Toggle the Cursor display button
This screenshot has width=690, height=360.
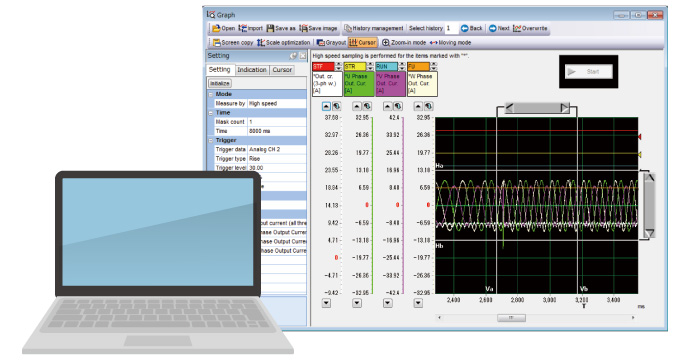coord(363,43)
